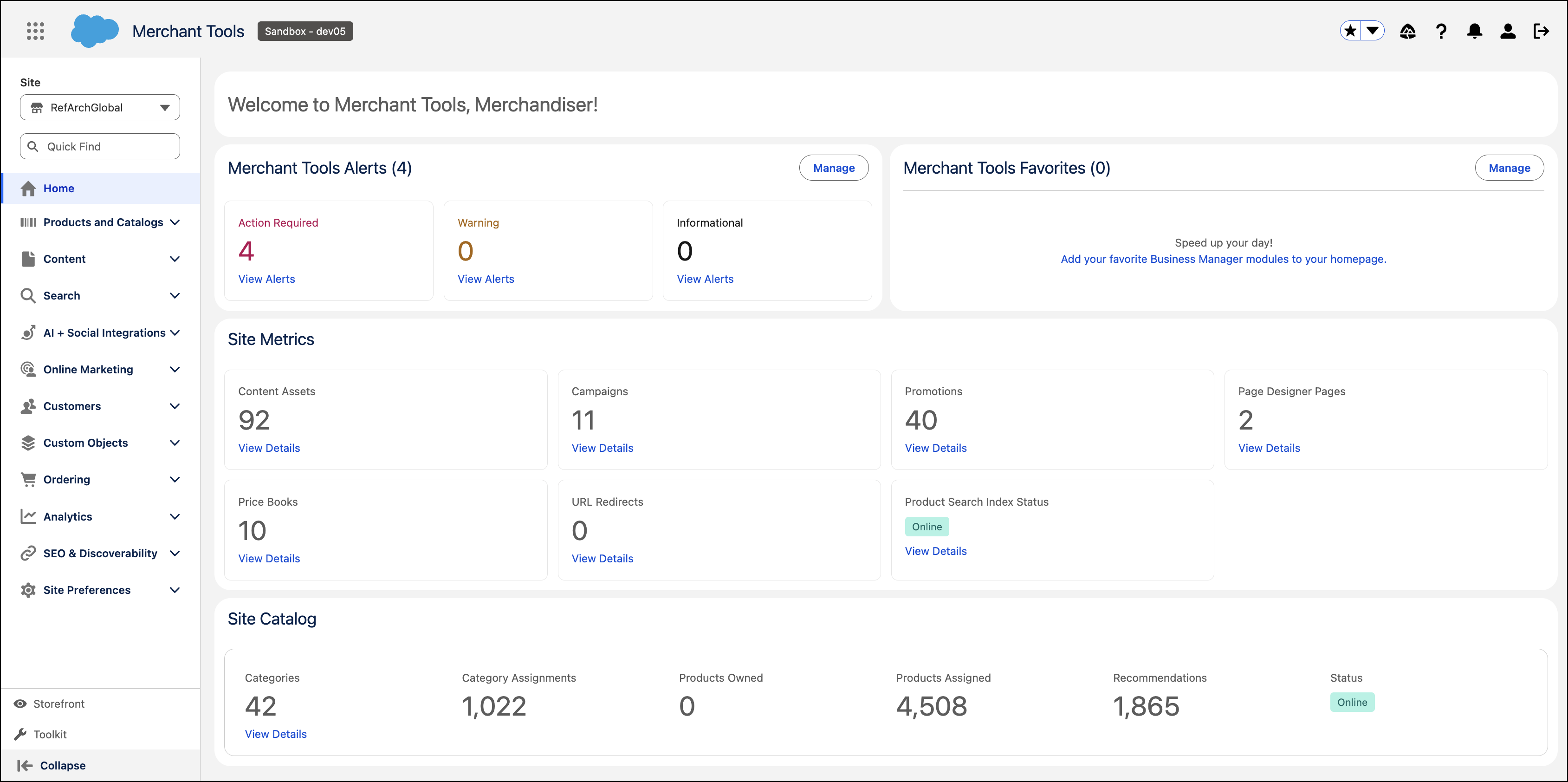This screenshot has width=1568, height=782.
Task: Click Manage for Merchant Tools Favorites
Action: [1509, 168]
